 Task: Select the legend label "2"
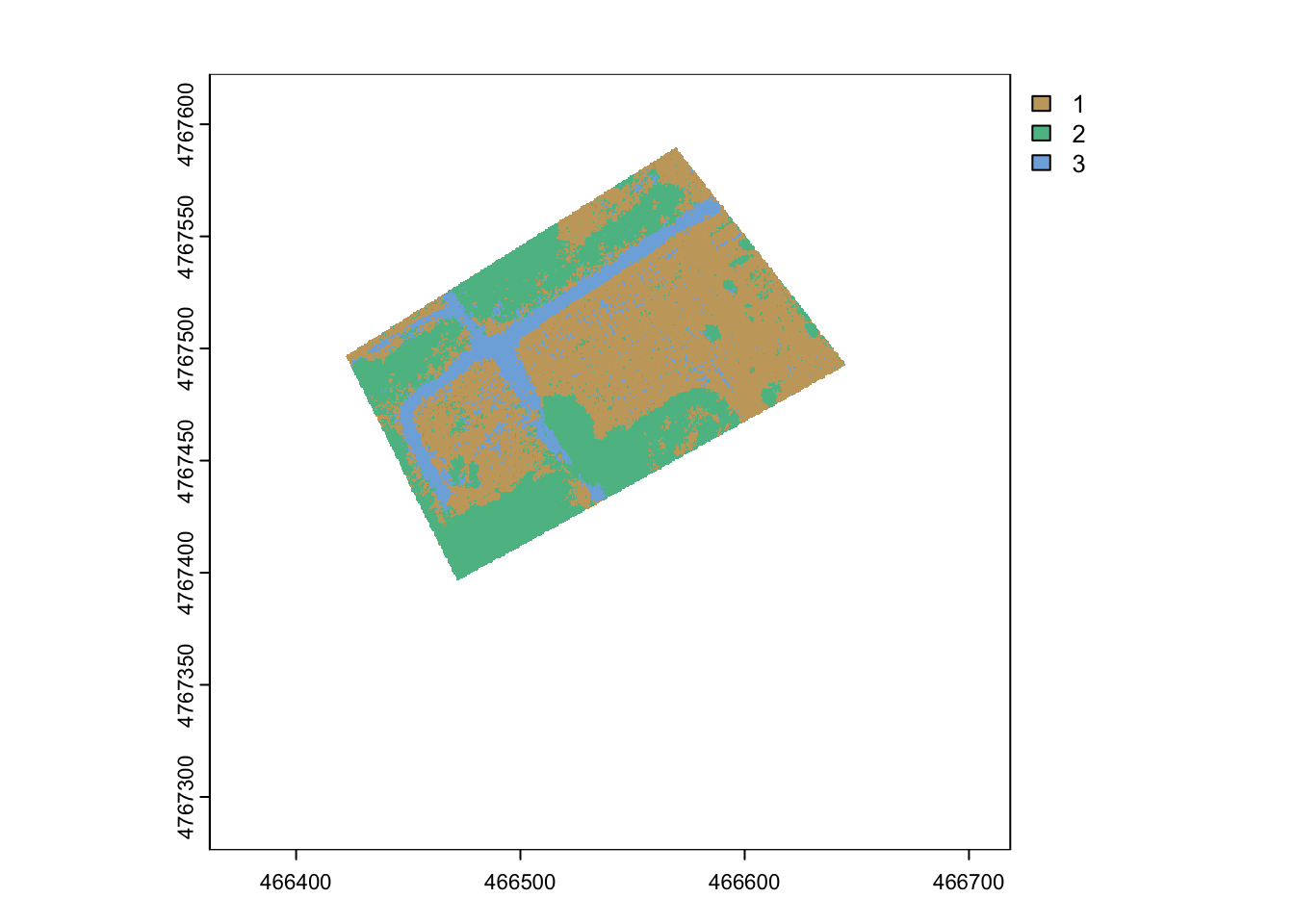coord(1078,135)
